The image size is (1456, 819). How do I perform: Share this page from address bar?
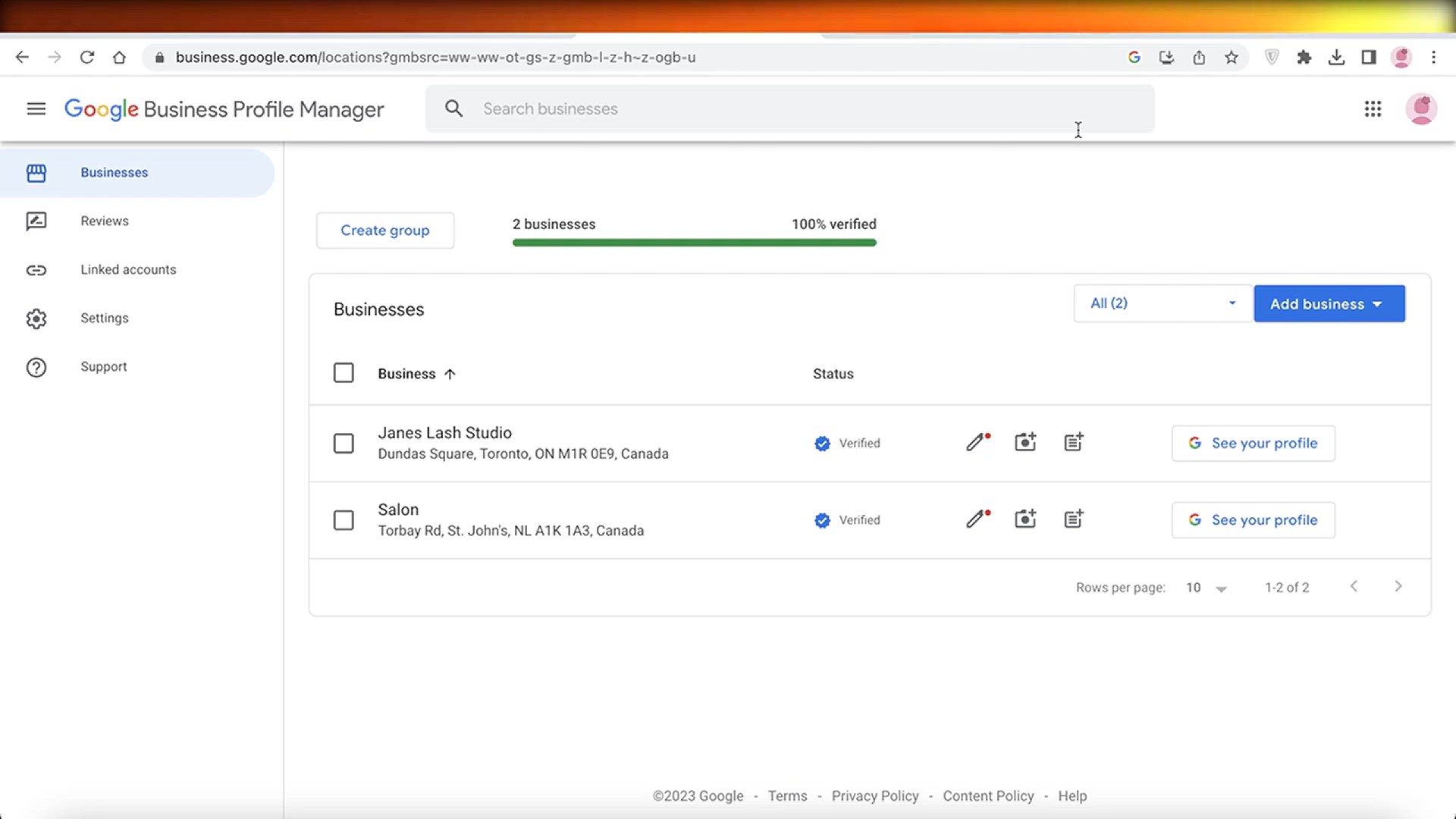click(x=1199, y=57)
